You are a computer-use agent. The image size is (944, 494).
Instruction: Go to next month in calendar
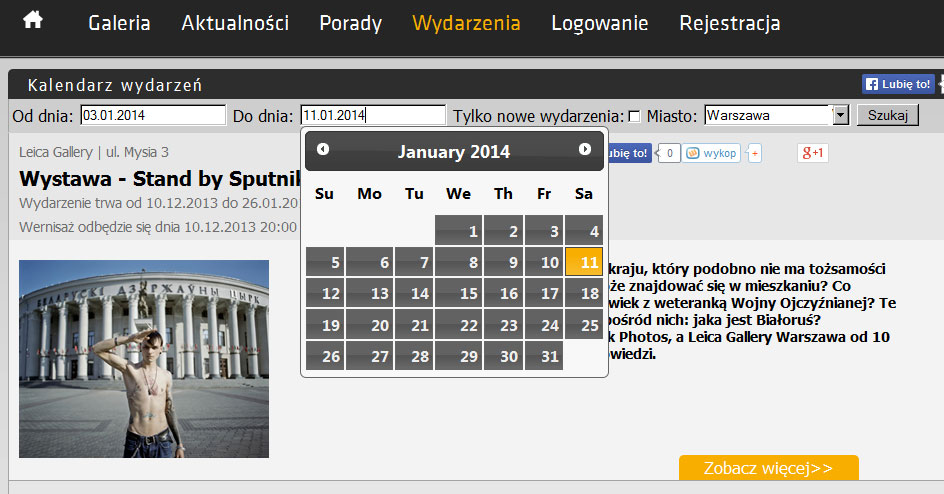(585, 149)
